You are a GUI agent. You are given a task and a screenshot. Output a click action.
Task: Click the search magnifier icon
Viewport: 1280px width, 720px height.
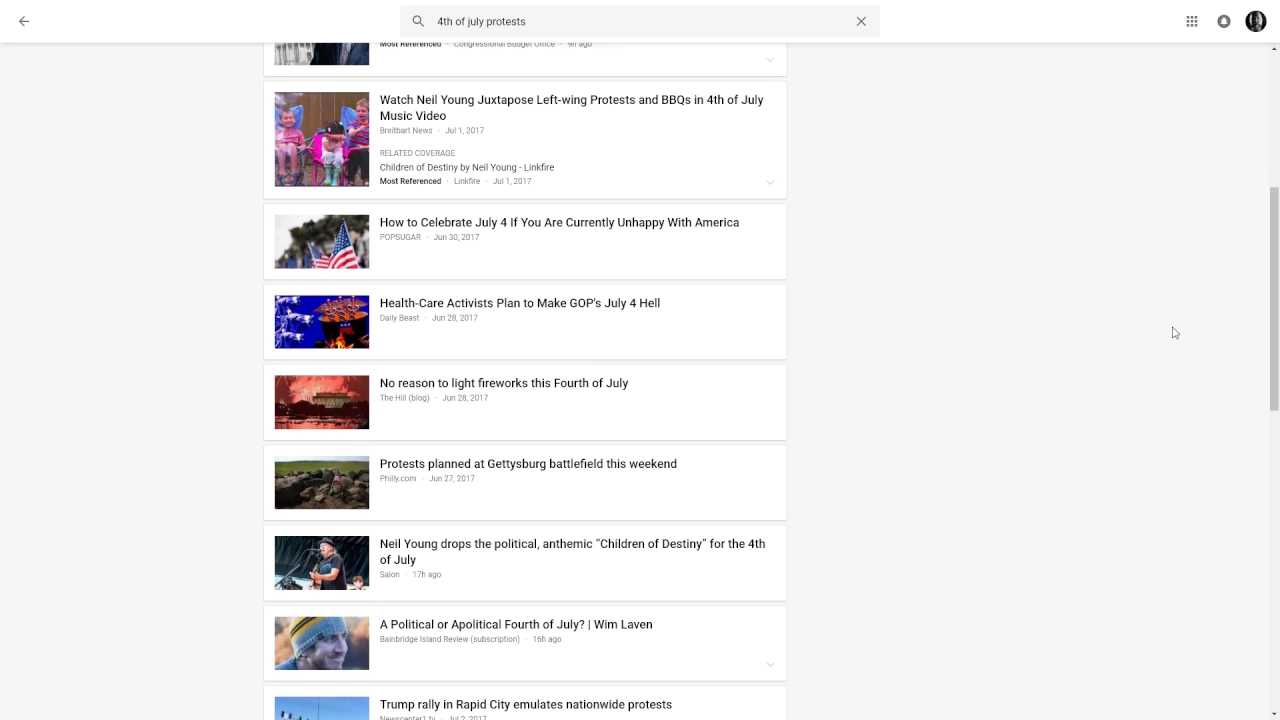point(418,21)
